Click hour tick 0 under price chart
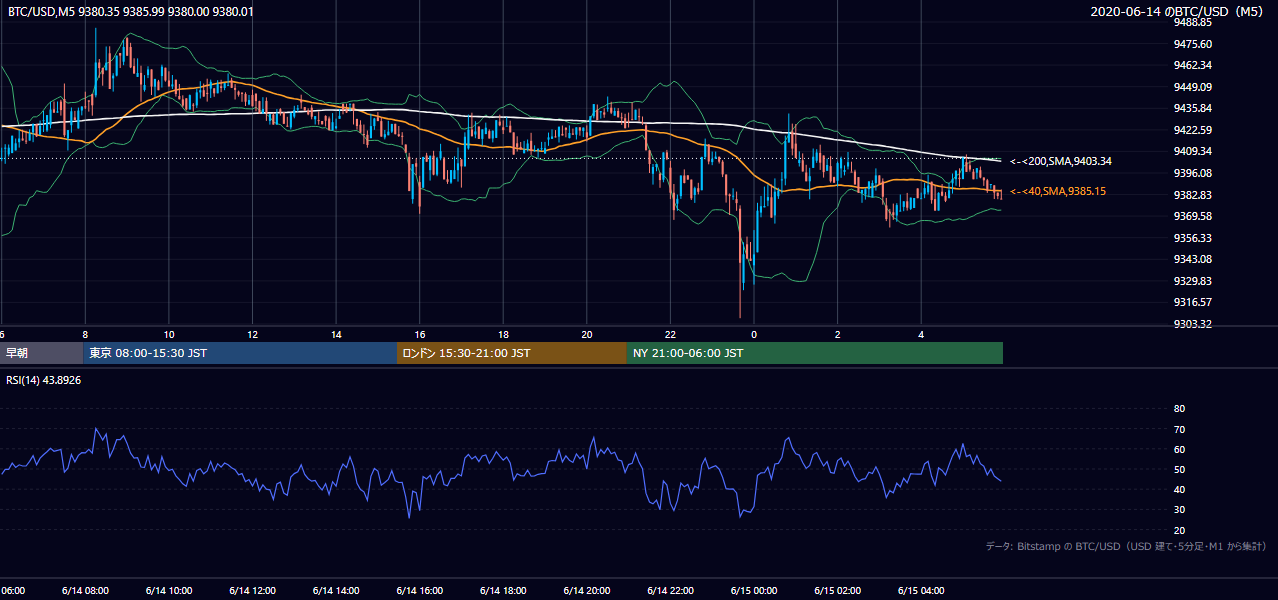Screen dimensions: 1278x600 (x=754, y=335)
